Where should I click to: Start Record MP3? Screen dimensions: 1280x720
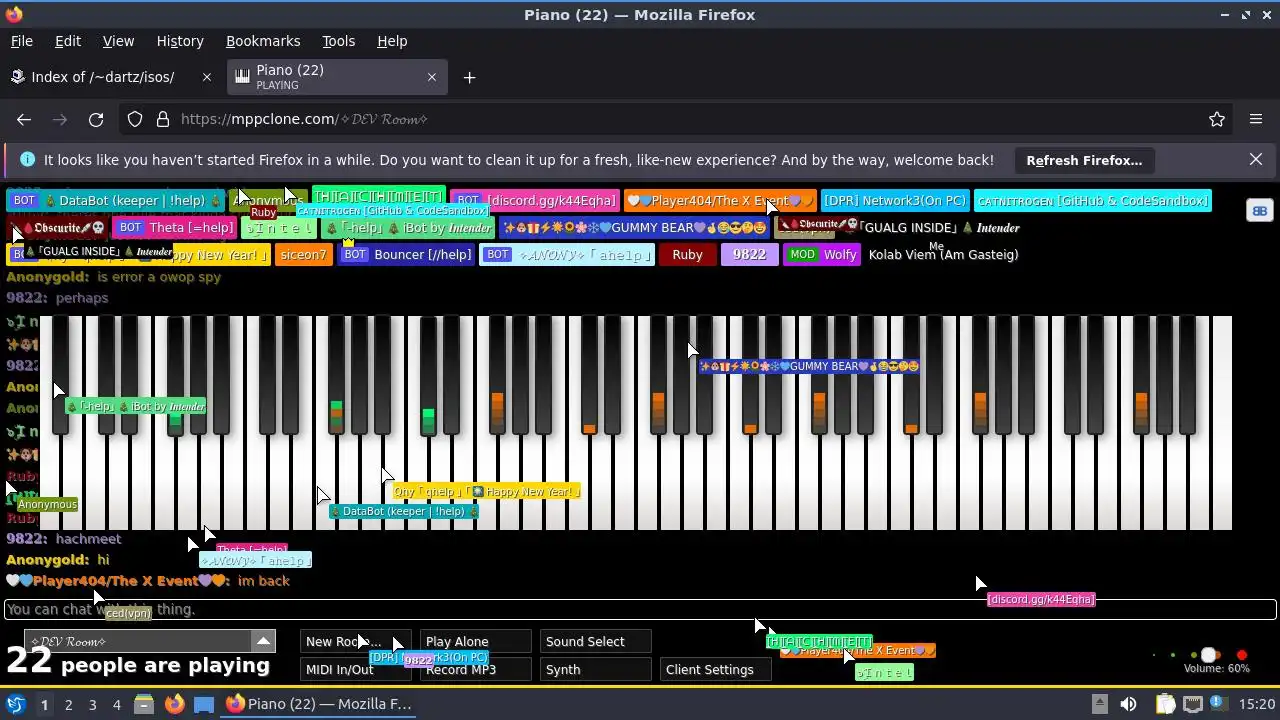(x=475, y=670)
